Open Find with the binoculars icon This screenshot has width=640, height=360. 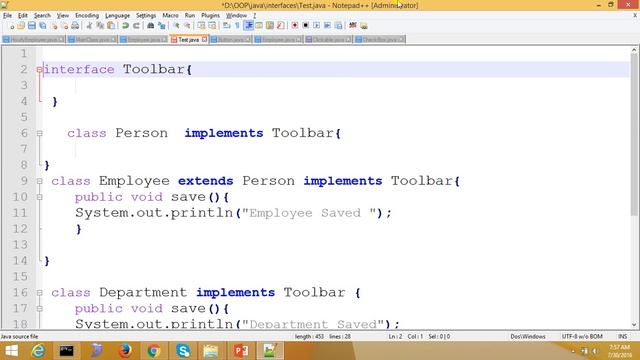151,26
